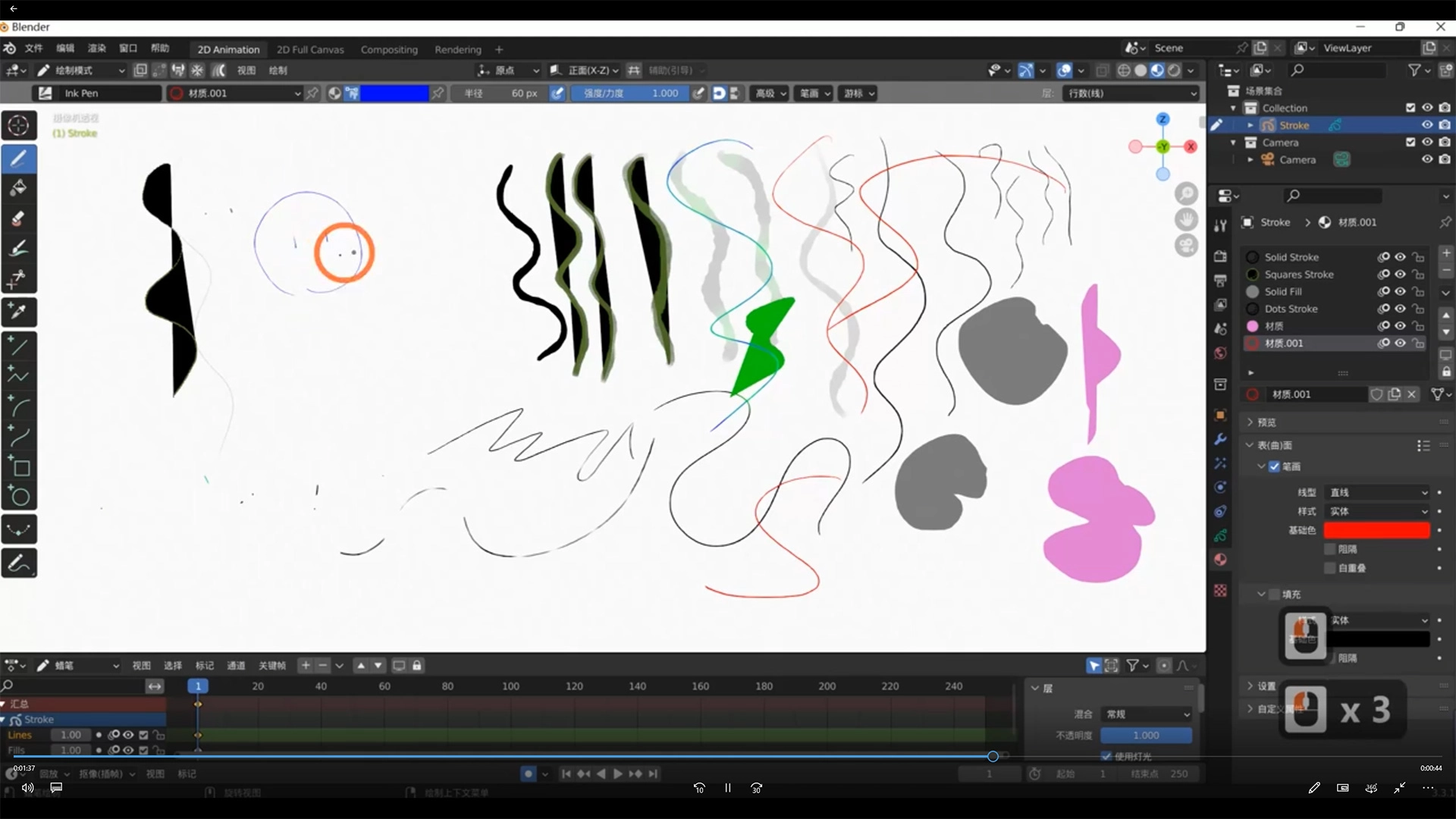This screenshot has width=1456, height=819.
Task: Select Squares Stroke material
Action: point(1298,275)
